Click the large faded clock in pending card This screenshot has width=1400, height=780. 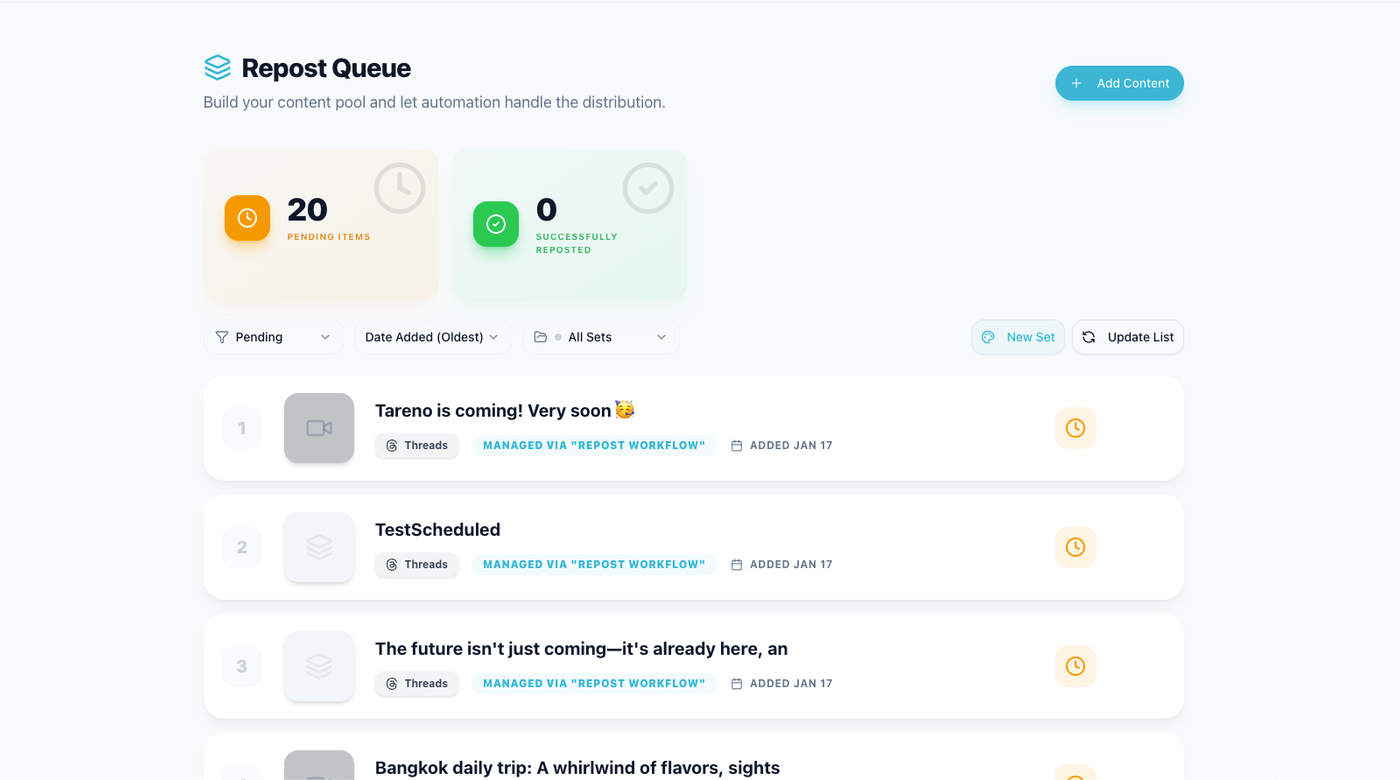click(x=399, y=188)
